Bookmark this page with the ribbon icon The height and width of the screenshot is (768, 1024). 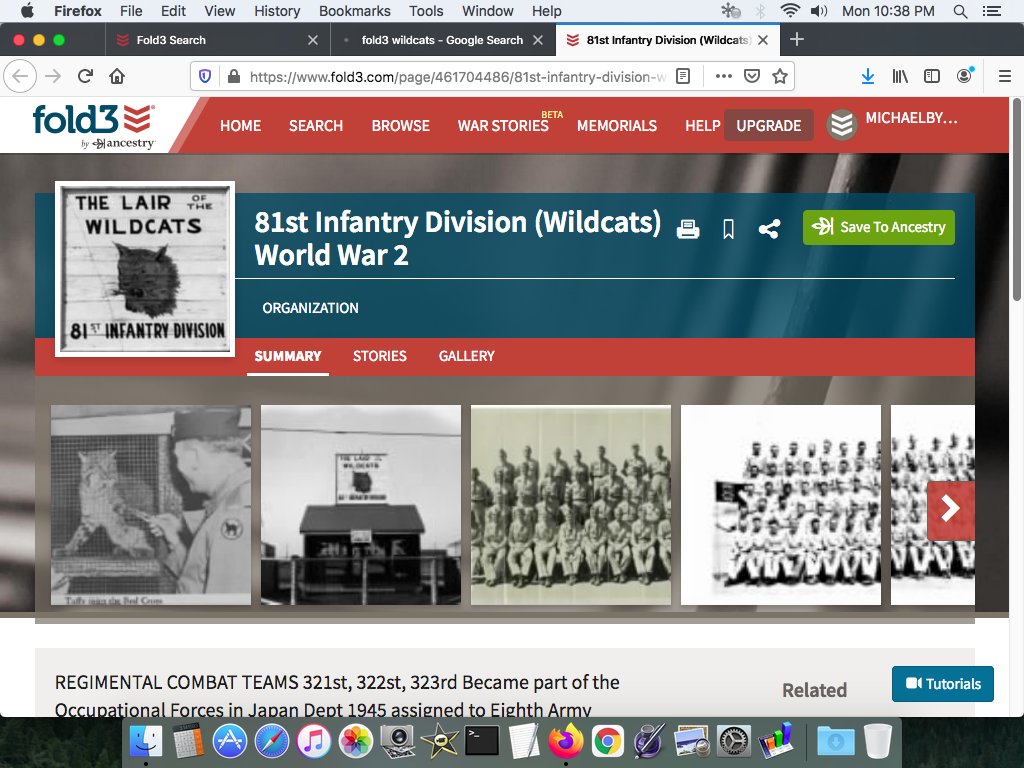(728, 229)
